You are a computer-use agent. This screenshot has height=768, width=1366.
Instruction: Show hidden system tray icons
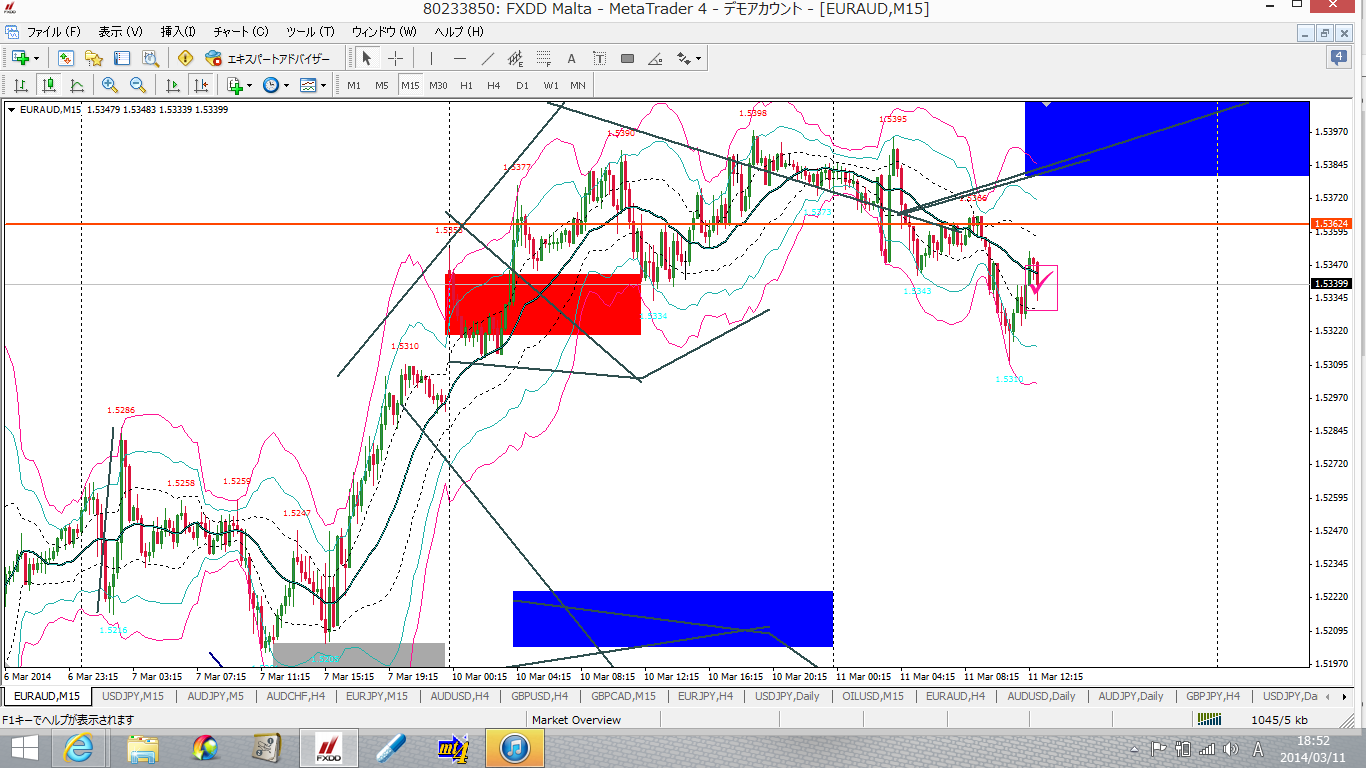coord(1136,748)
